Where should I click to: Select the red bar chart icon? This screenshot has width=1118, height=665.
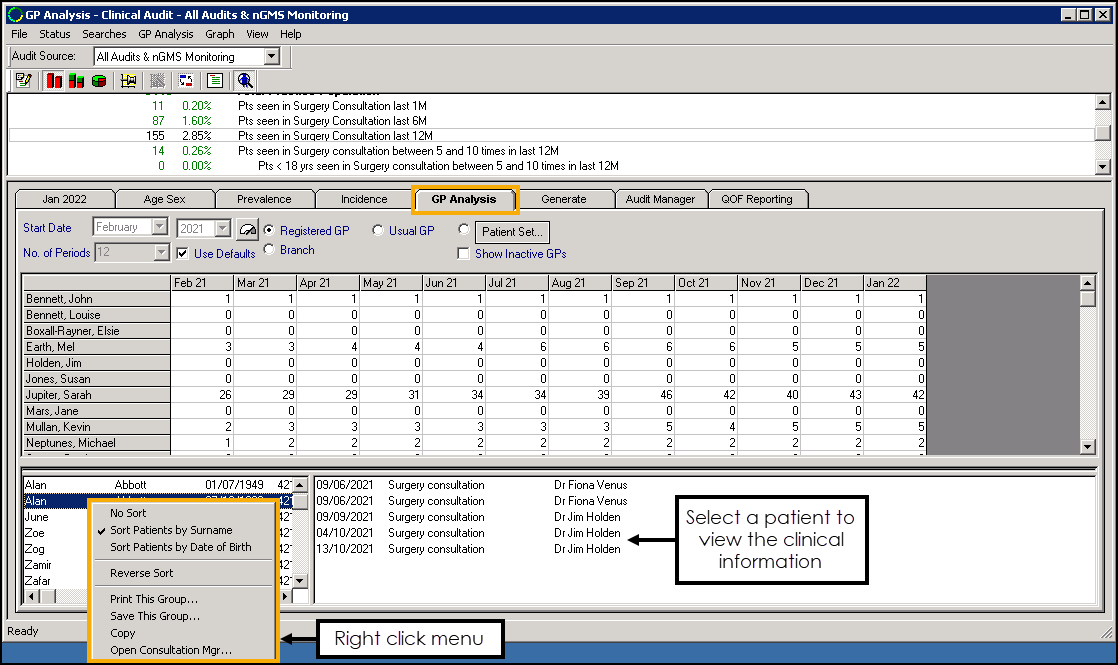click(54, 81)
